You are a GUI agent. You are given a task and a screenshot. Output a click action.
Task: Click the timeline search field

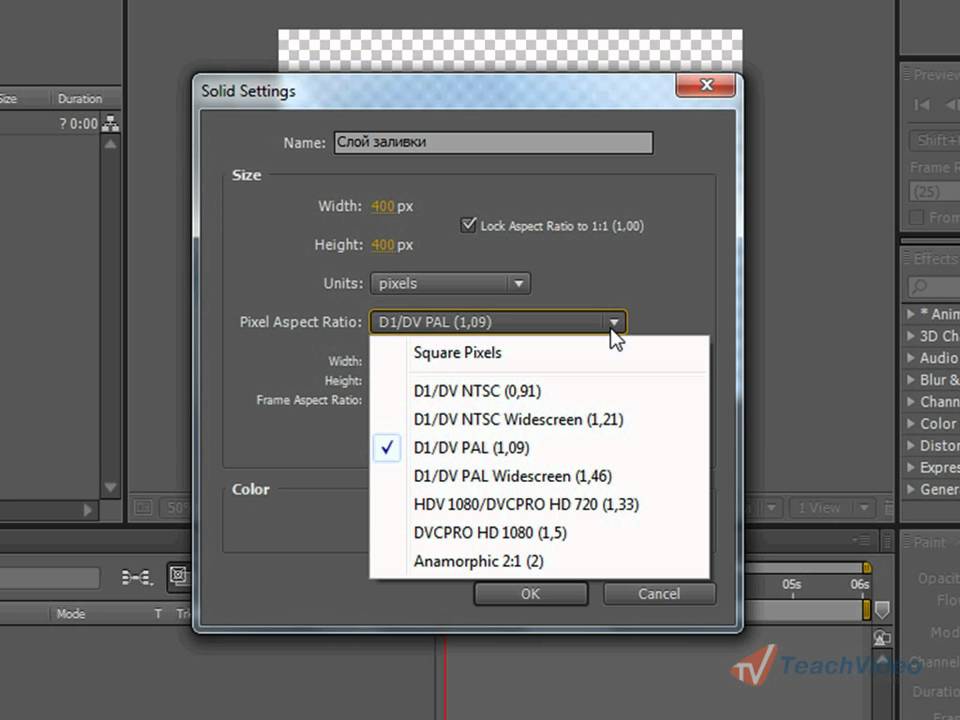pyautogui.click(x=50, y=578)
